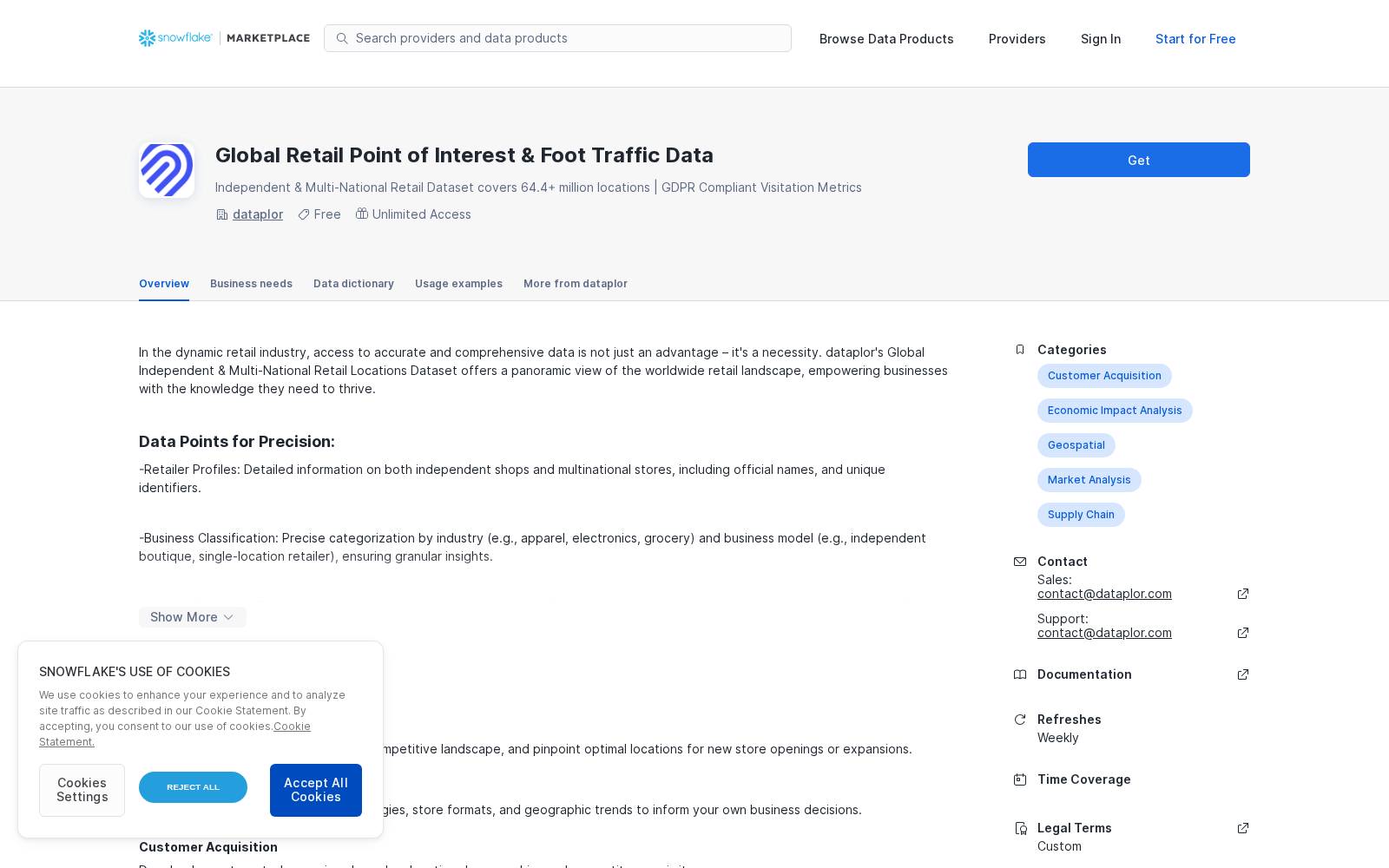Click the MARKETPLACE header text
The image size is (1389, 868).
click(268, 38)
